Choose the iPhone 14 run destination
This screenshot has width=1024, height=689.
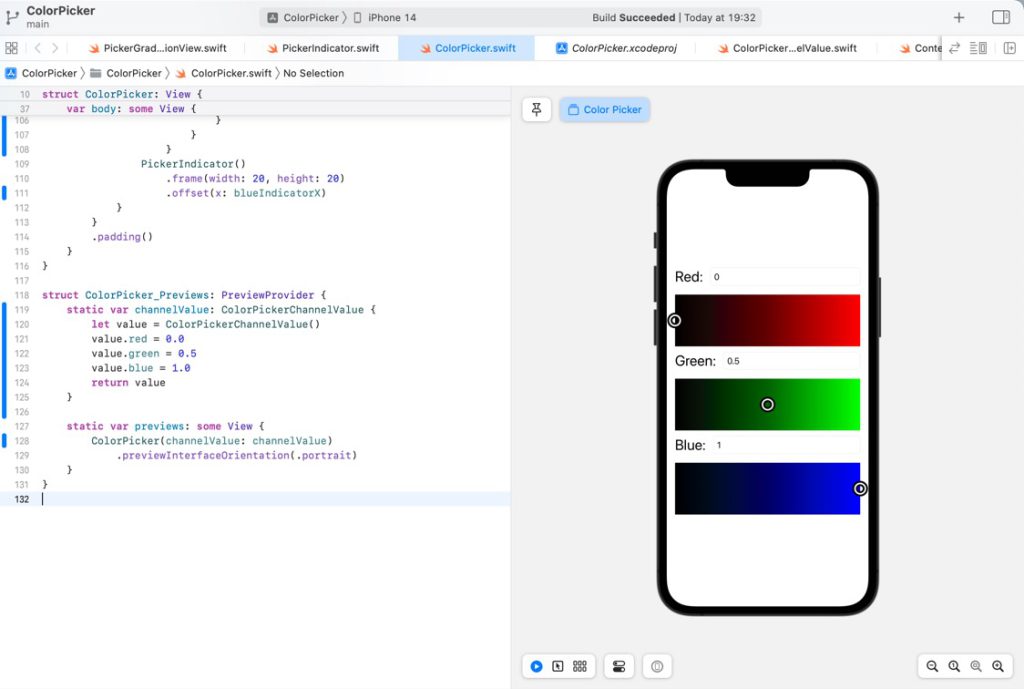pos(385,18)
